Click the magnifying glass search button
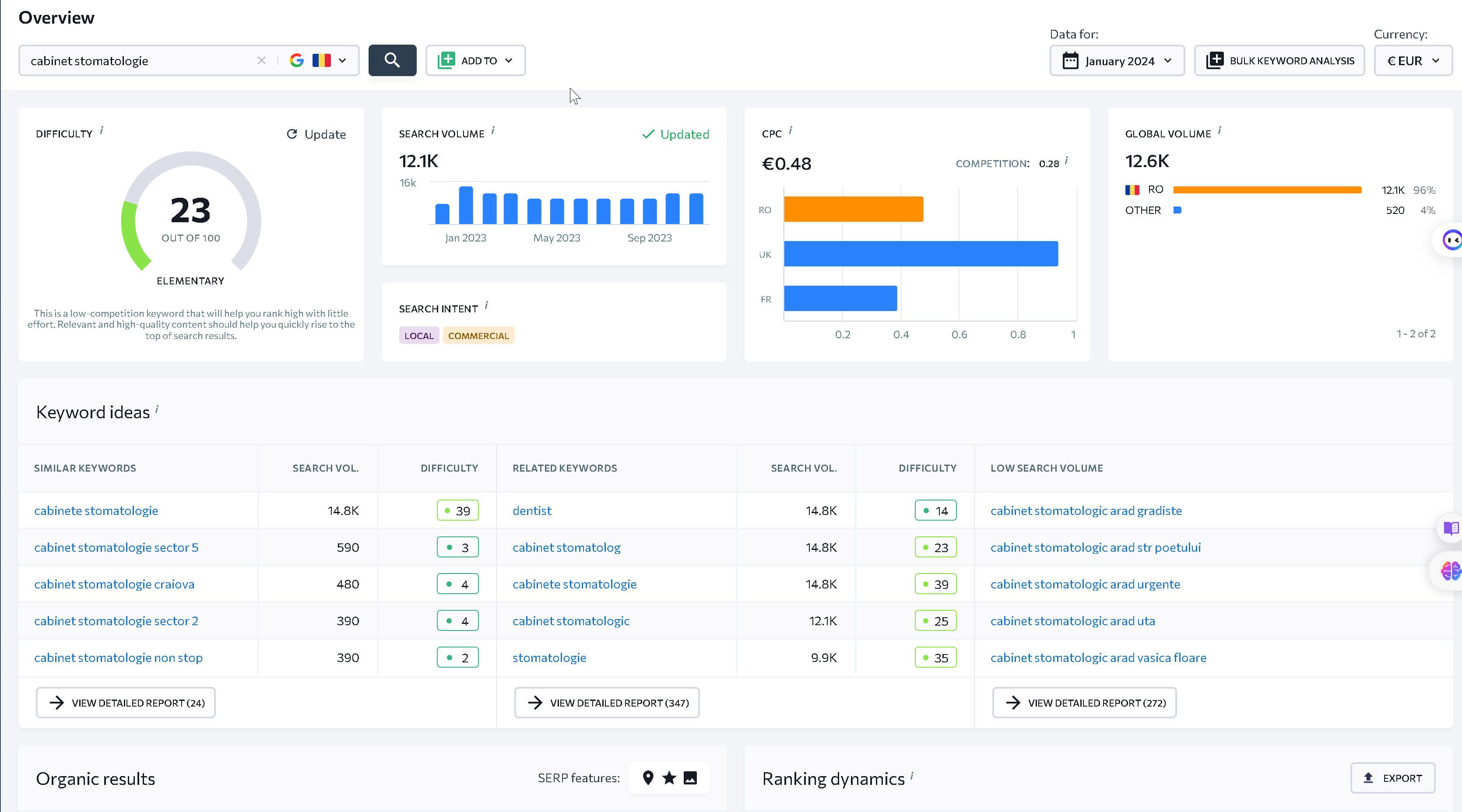Image resolution: width=1462 pixels, height=812 pixels. 392,60
